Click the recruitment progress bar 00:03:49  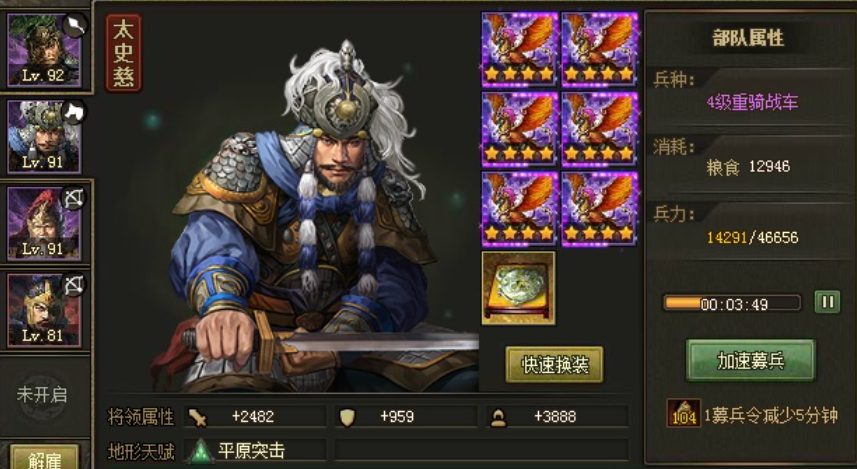tap(732, 303)
